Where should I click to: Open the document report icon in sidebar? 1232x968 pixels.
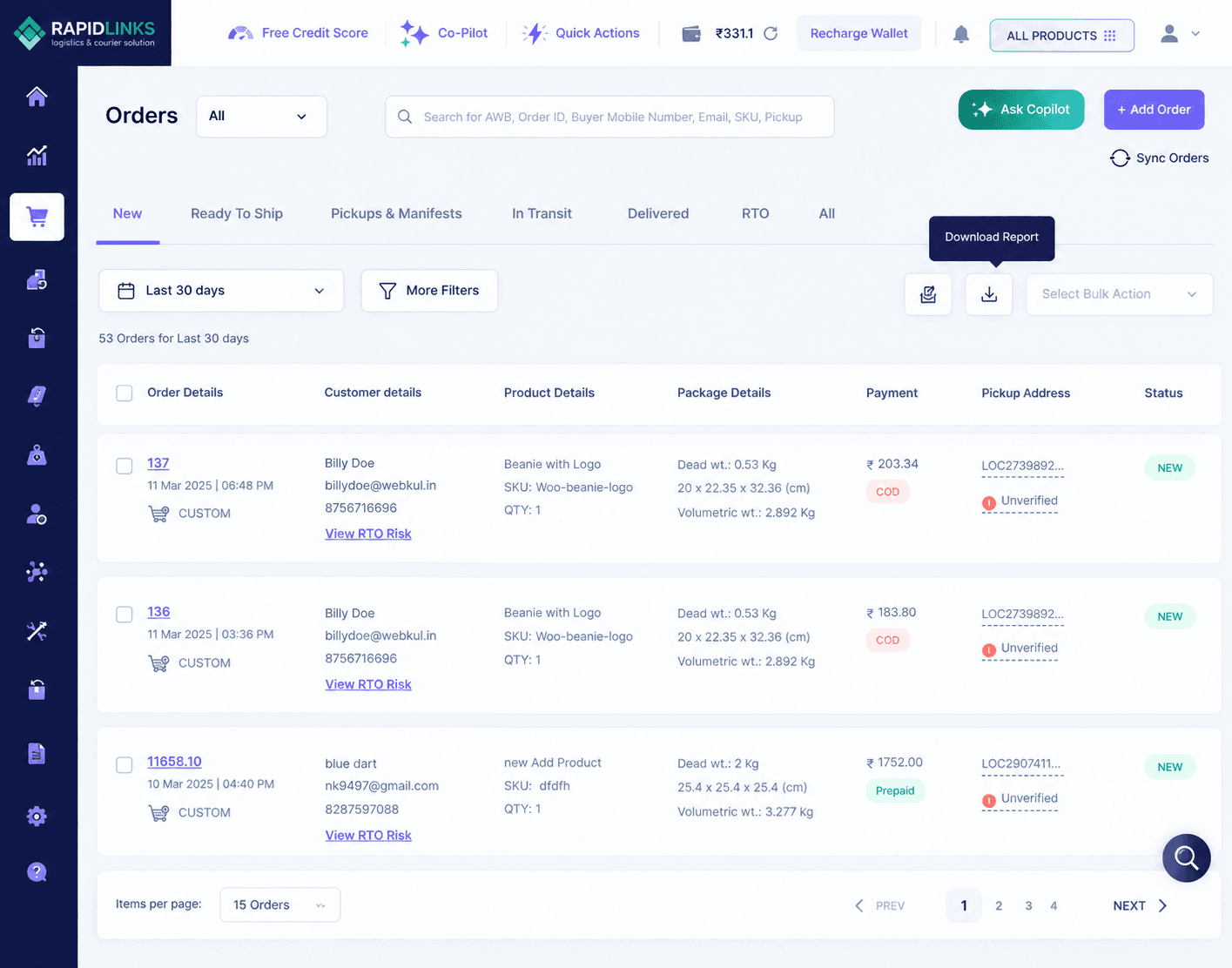tap(37, 754)
